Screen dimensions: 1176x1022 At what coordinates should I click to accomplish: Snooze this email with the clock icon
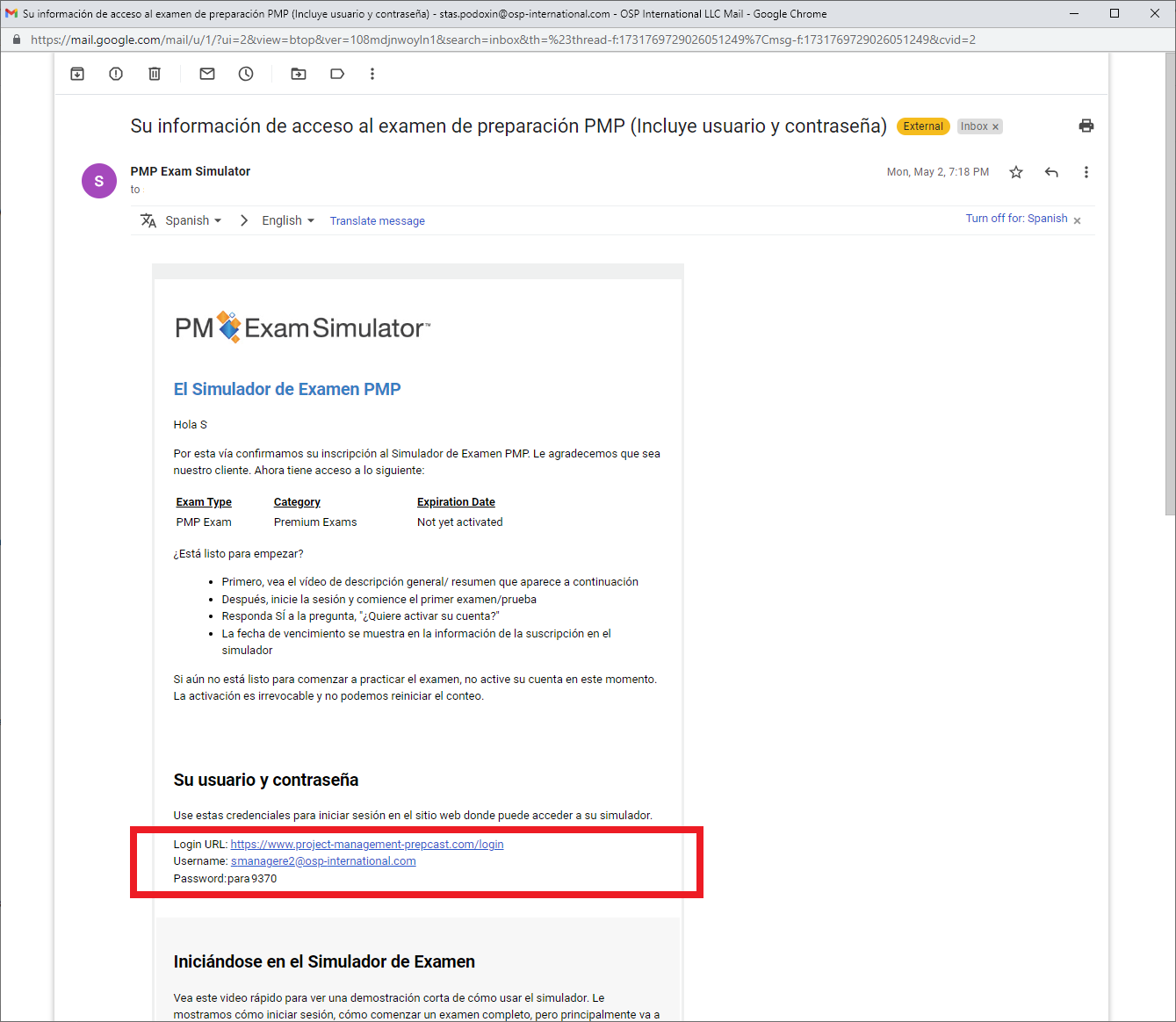[246, 74]
